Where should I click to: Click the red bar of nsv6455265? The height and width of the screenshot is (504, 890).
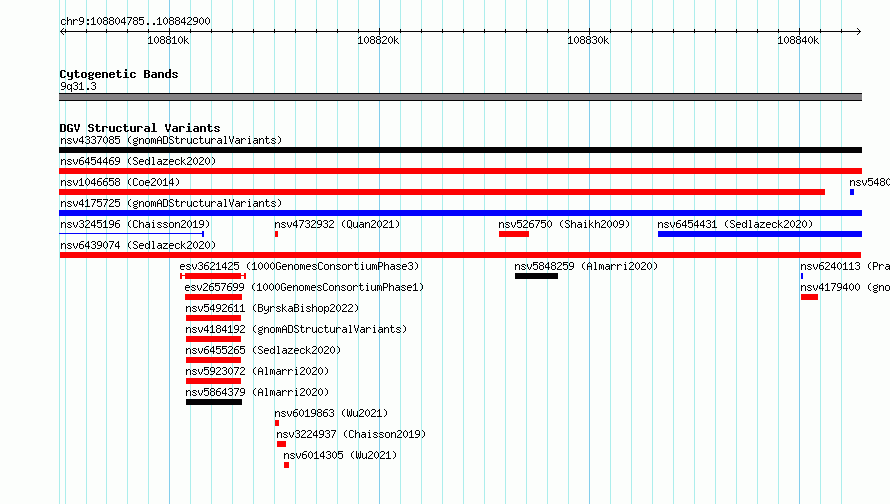(213, 360)
